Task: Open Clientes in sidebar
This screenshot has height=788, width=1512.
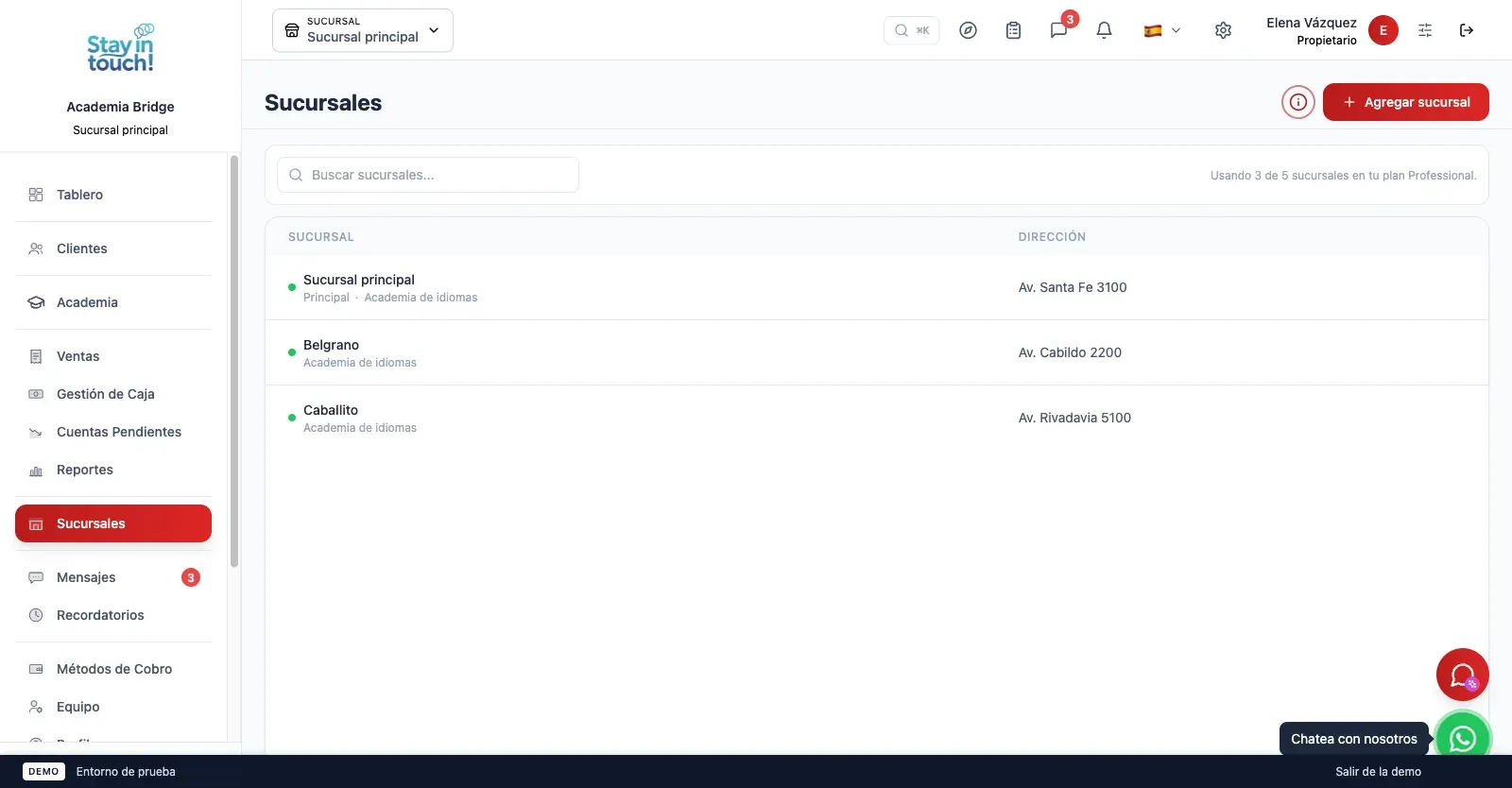Action: [113, 248]
